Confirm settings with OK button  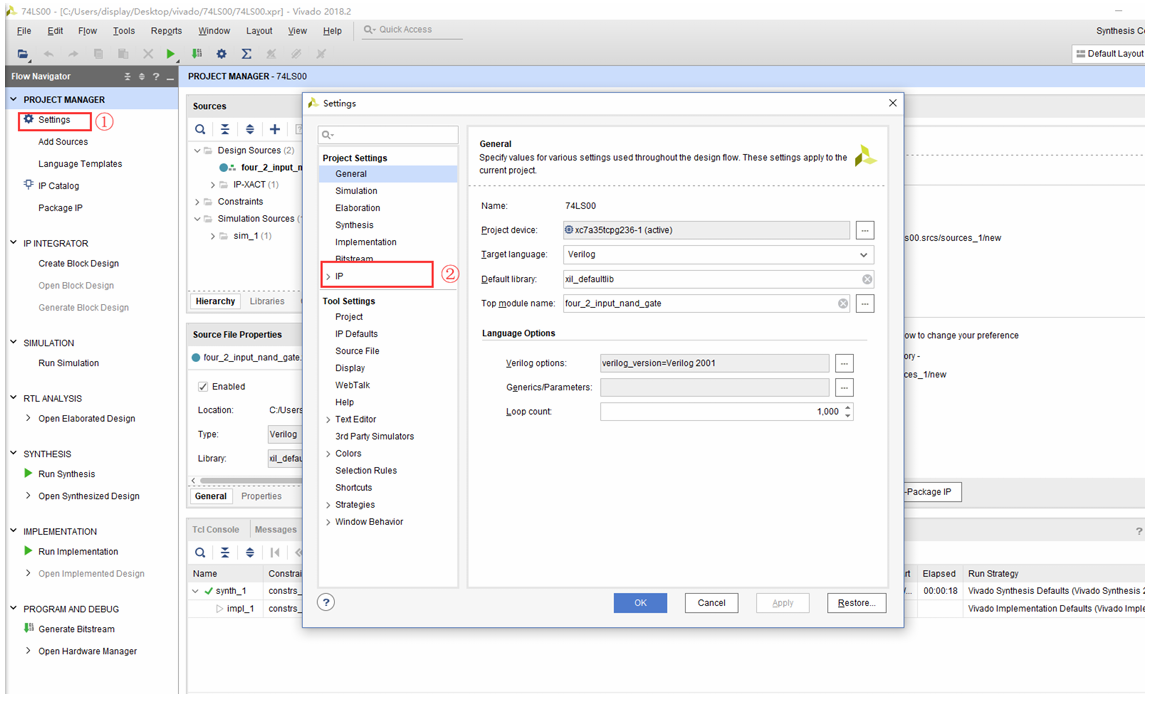tap(640, 603)
